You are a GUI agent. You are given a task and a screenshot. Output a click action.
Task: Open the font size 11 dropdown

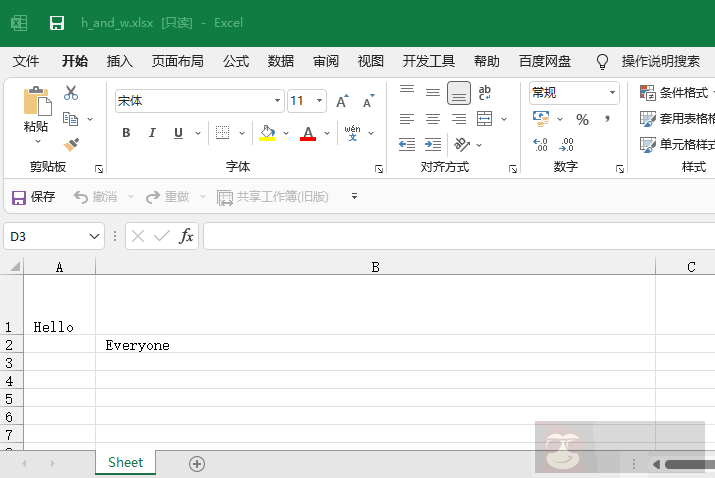(320, 101)
